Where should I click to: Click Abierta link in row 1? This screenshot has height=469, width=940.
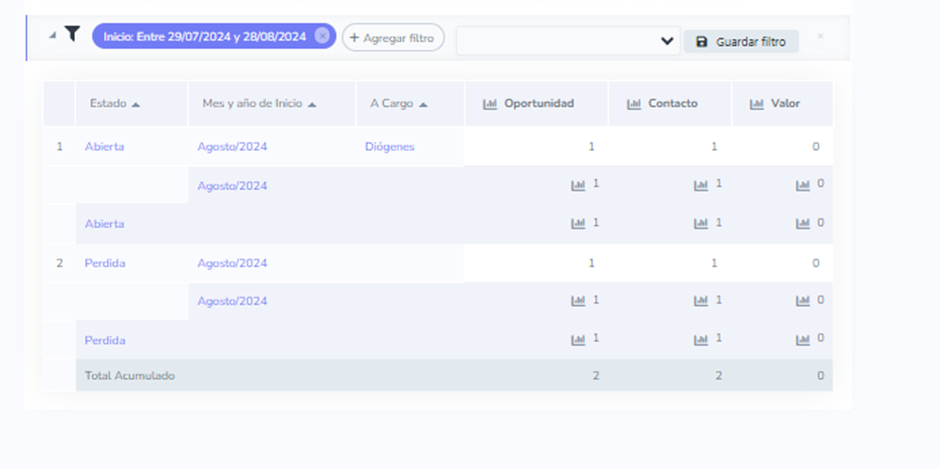(104, 147)
